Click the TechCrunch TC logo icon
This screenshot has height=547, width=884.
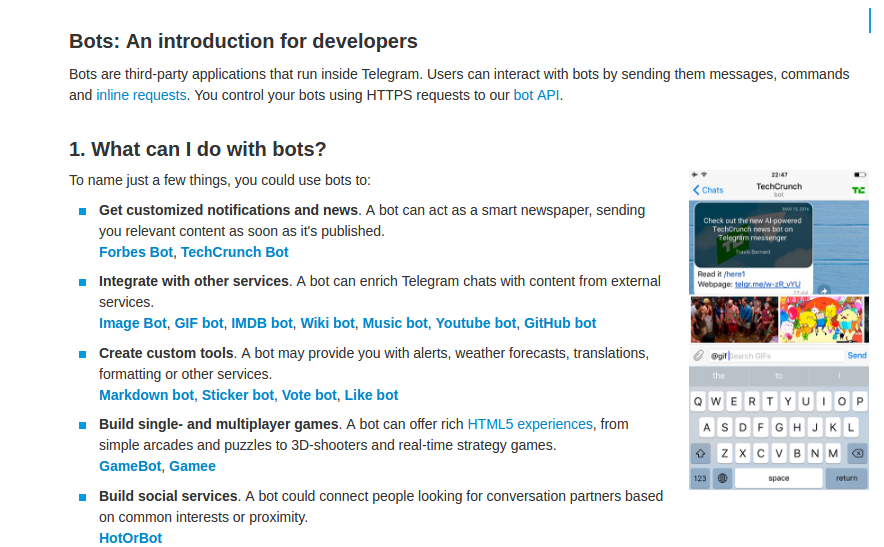(858, 190)
